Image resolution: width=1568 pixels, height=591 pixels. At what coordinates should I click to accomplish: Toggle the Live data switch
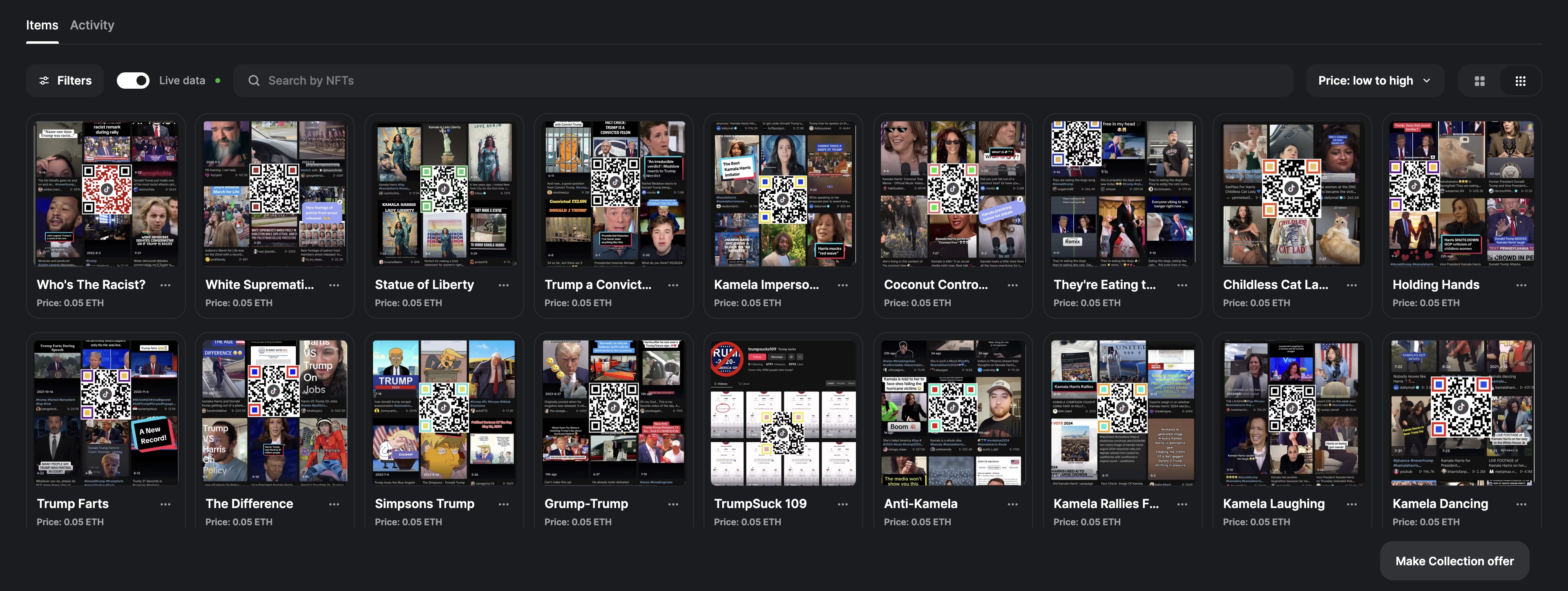(x=133, y=81)
